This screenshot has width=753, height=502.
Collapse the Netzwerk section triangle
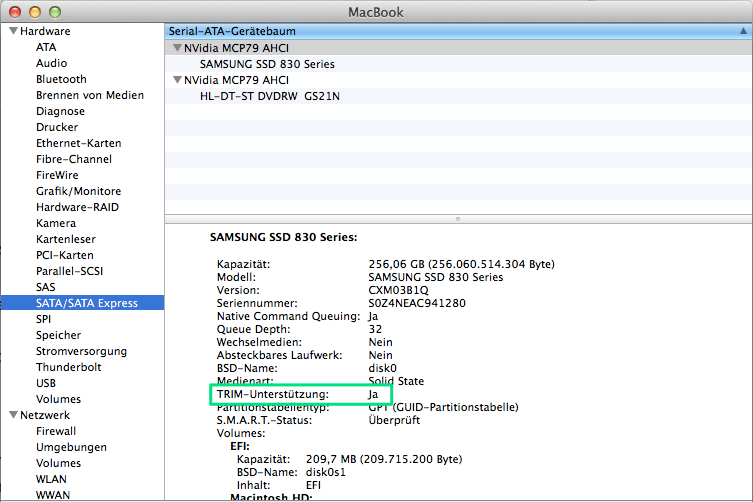click(x=13, y=415)
